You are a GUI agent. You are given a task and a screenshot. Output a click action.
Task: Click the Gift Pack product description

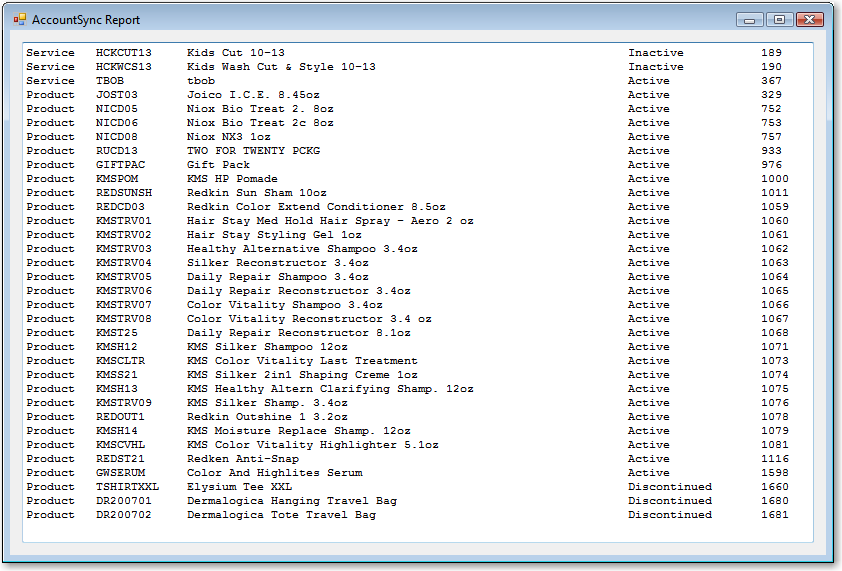pos(218,165)
